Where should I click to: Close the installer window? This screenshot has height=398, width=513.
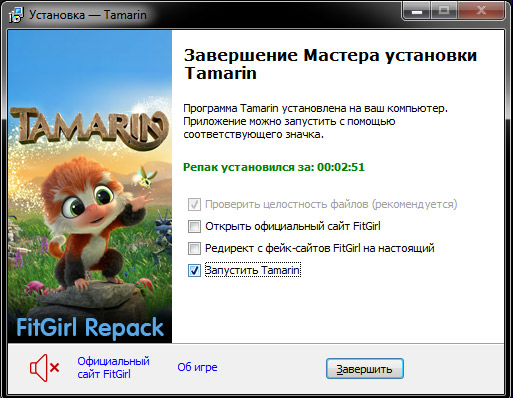[480, 12]
